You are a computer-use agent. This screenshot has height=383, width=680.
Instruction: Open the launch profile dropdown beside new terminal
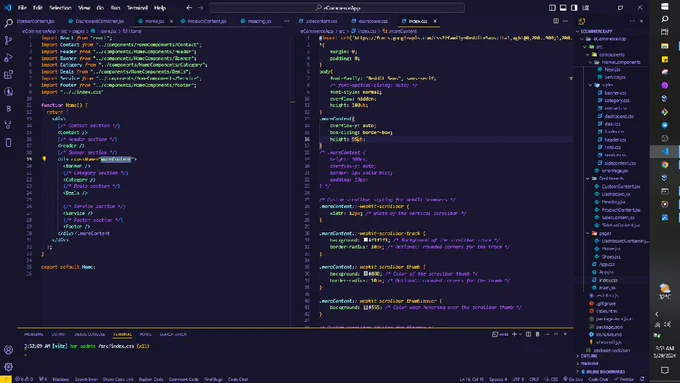click(x=520, y=334)
